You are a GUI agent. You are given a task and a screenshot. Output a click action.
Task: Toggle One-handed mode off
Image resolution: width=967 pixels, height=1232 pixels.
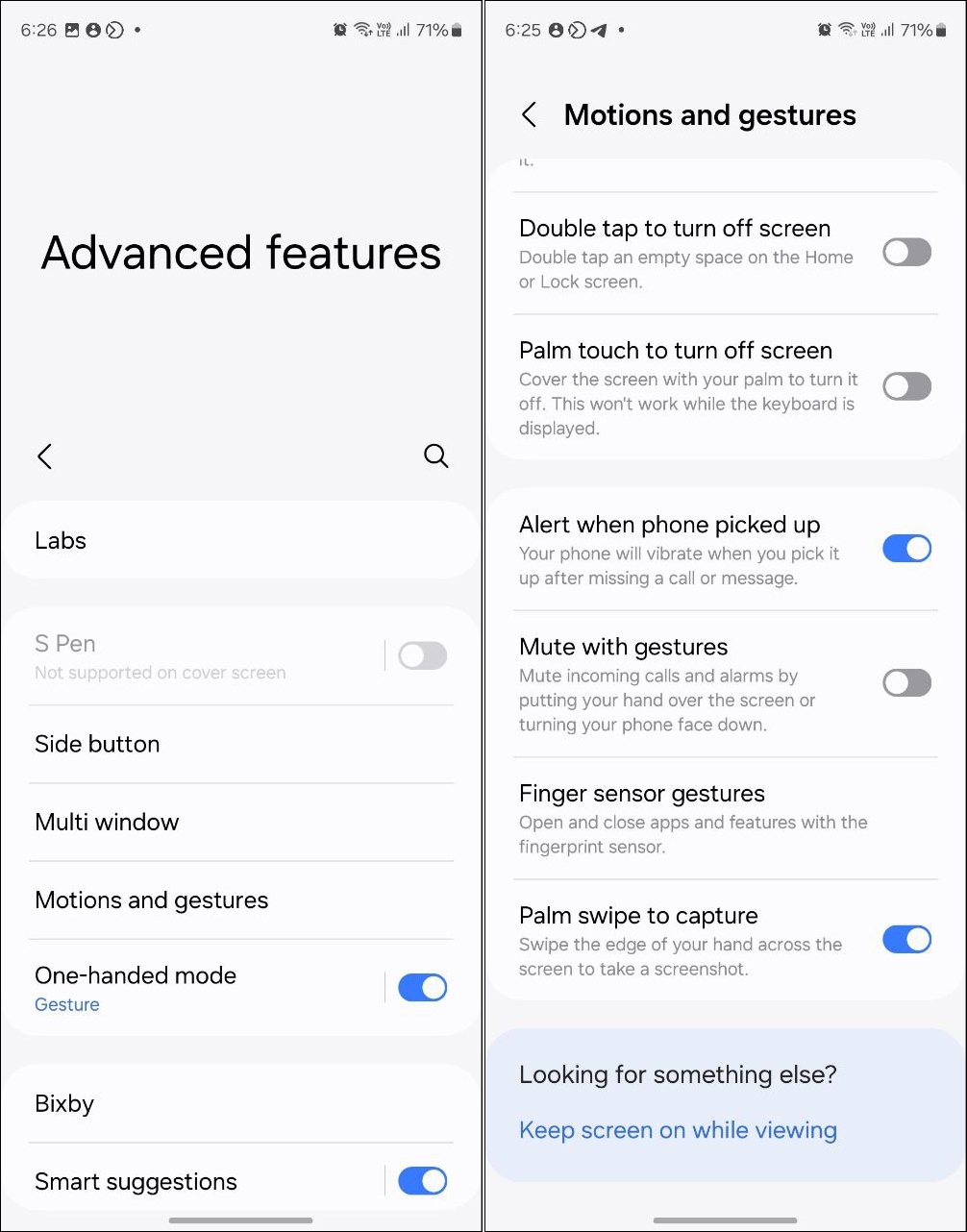pos(421,987)
